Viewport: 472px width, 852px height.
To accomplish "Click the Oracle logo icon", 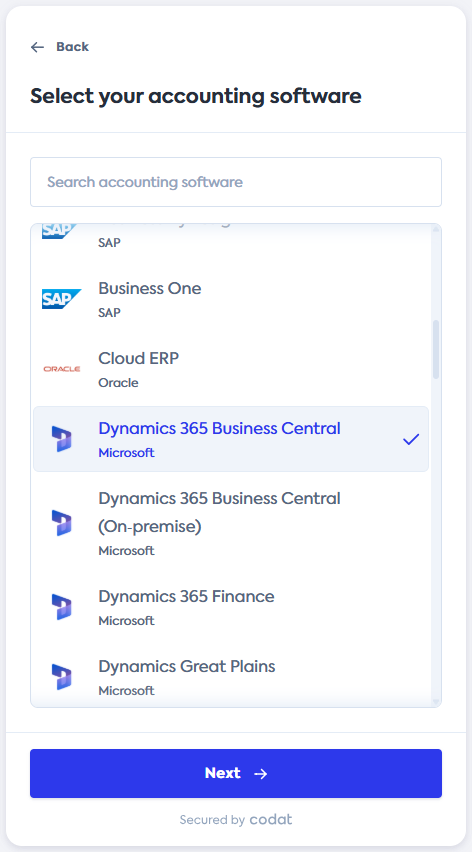I will 61,369.
